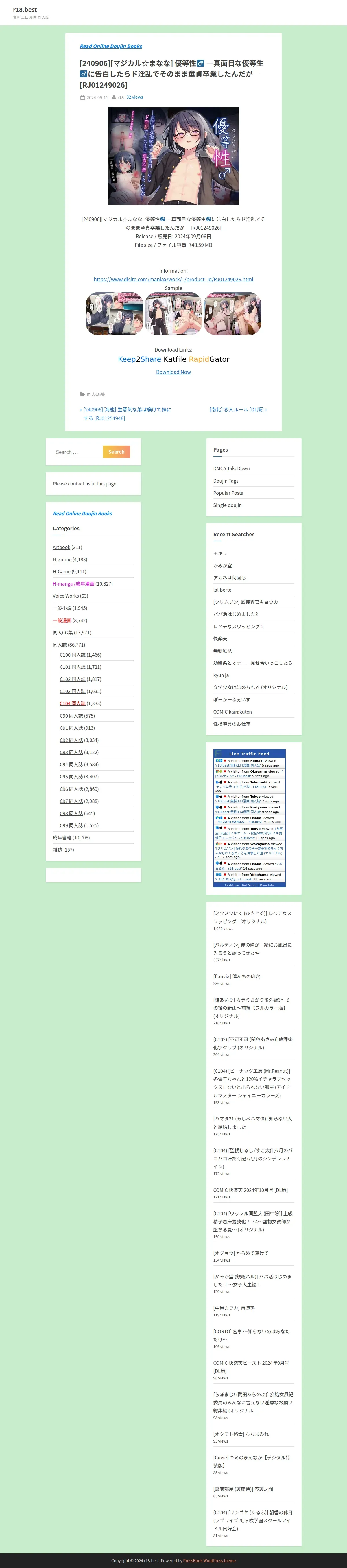Open the Popular Posts page
This screenshot has width=347, height=1568.
[x=228, y=493]
